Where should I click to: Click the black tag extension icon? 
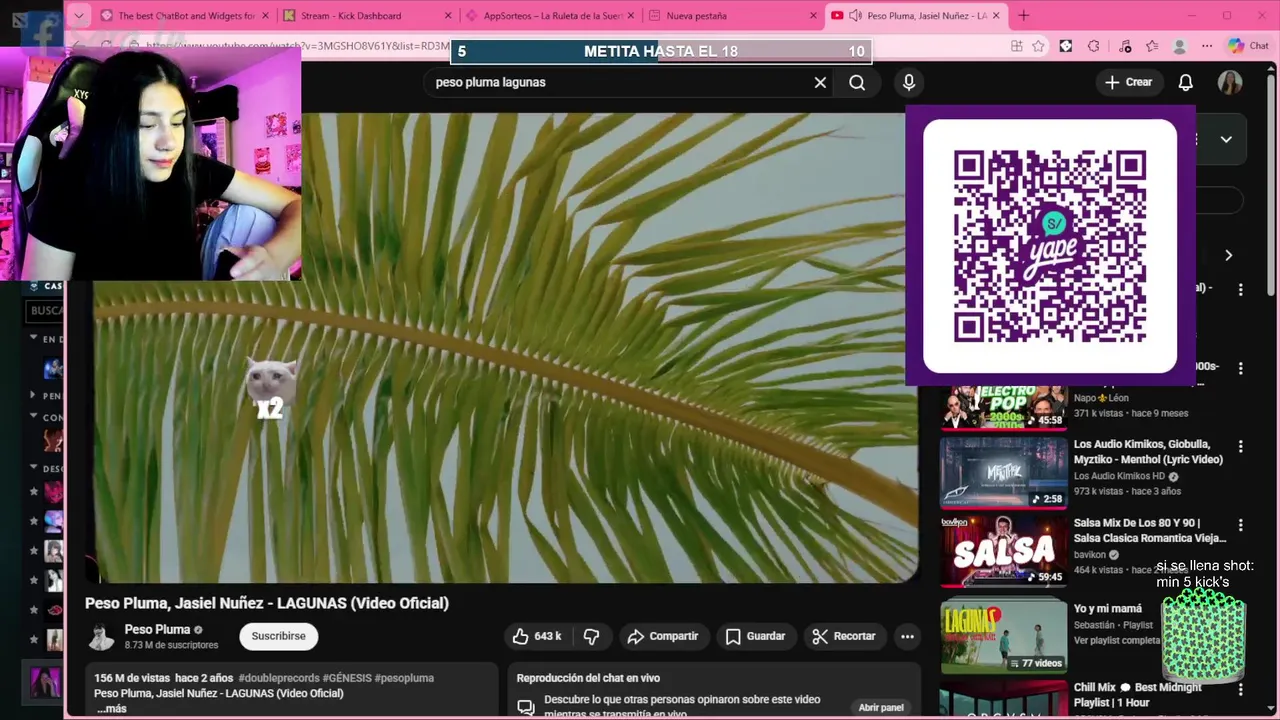pos(1065,46)
